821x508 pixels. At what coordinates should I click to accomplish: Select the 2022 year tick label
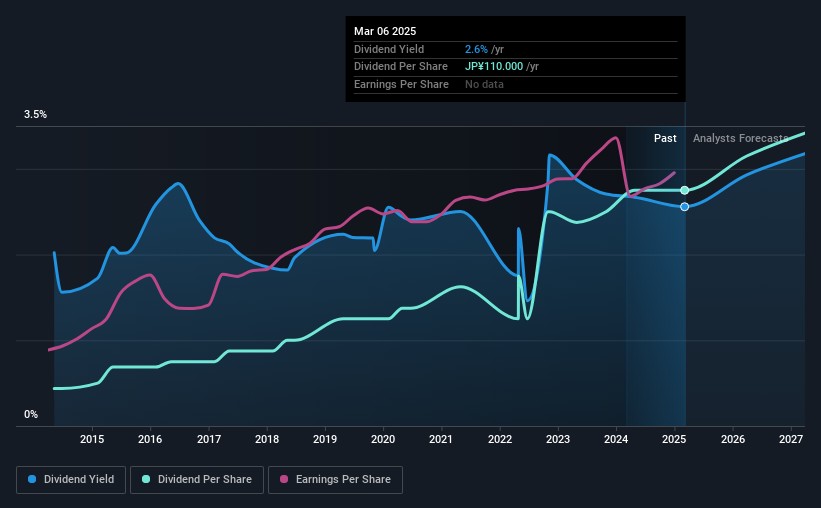coord(500,439)
